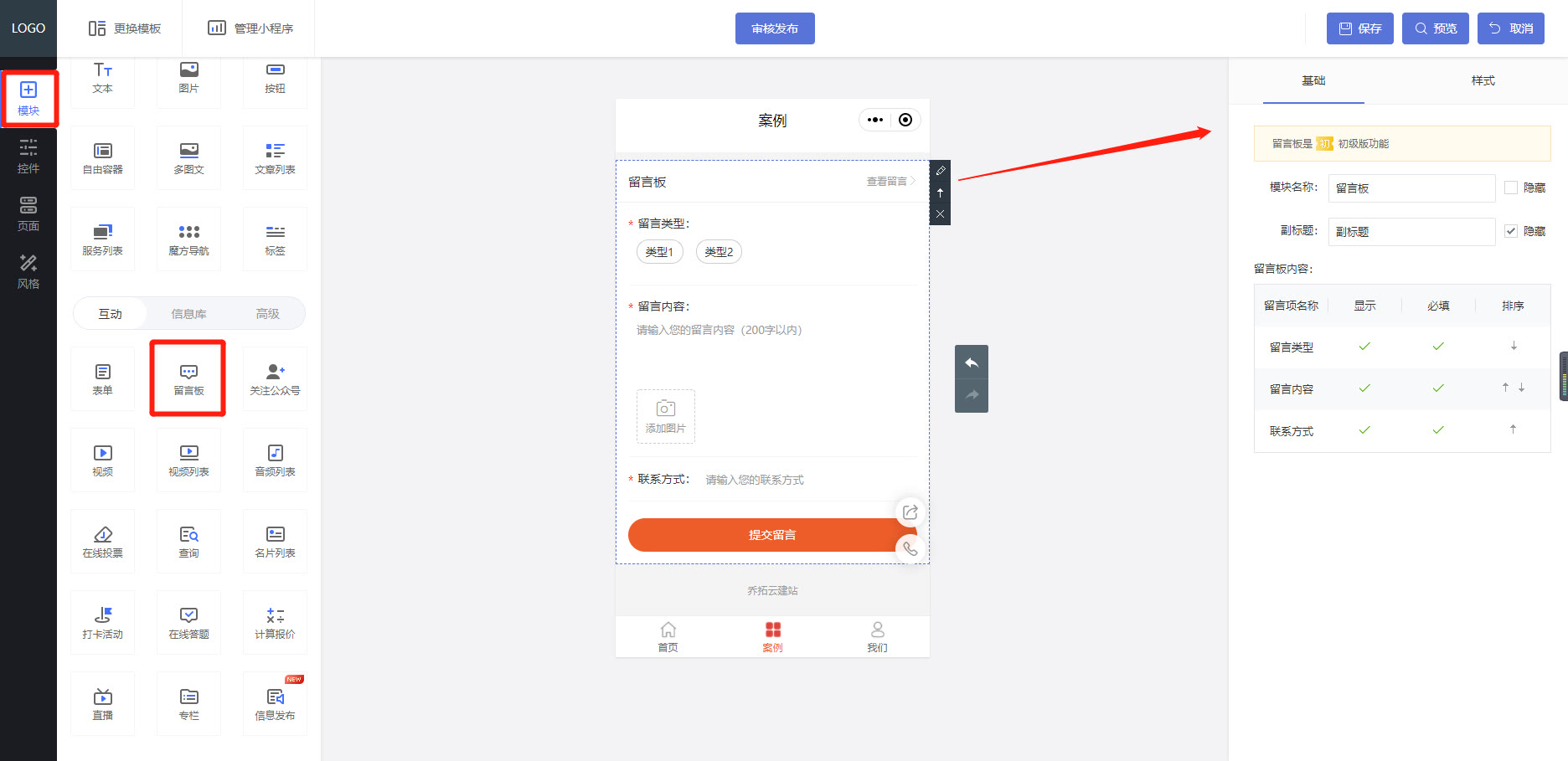Move 留言类型 row down

(1514, 346)
